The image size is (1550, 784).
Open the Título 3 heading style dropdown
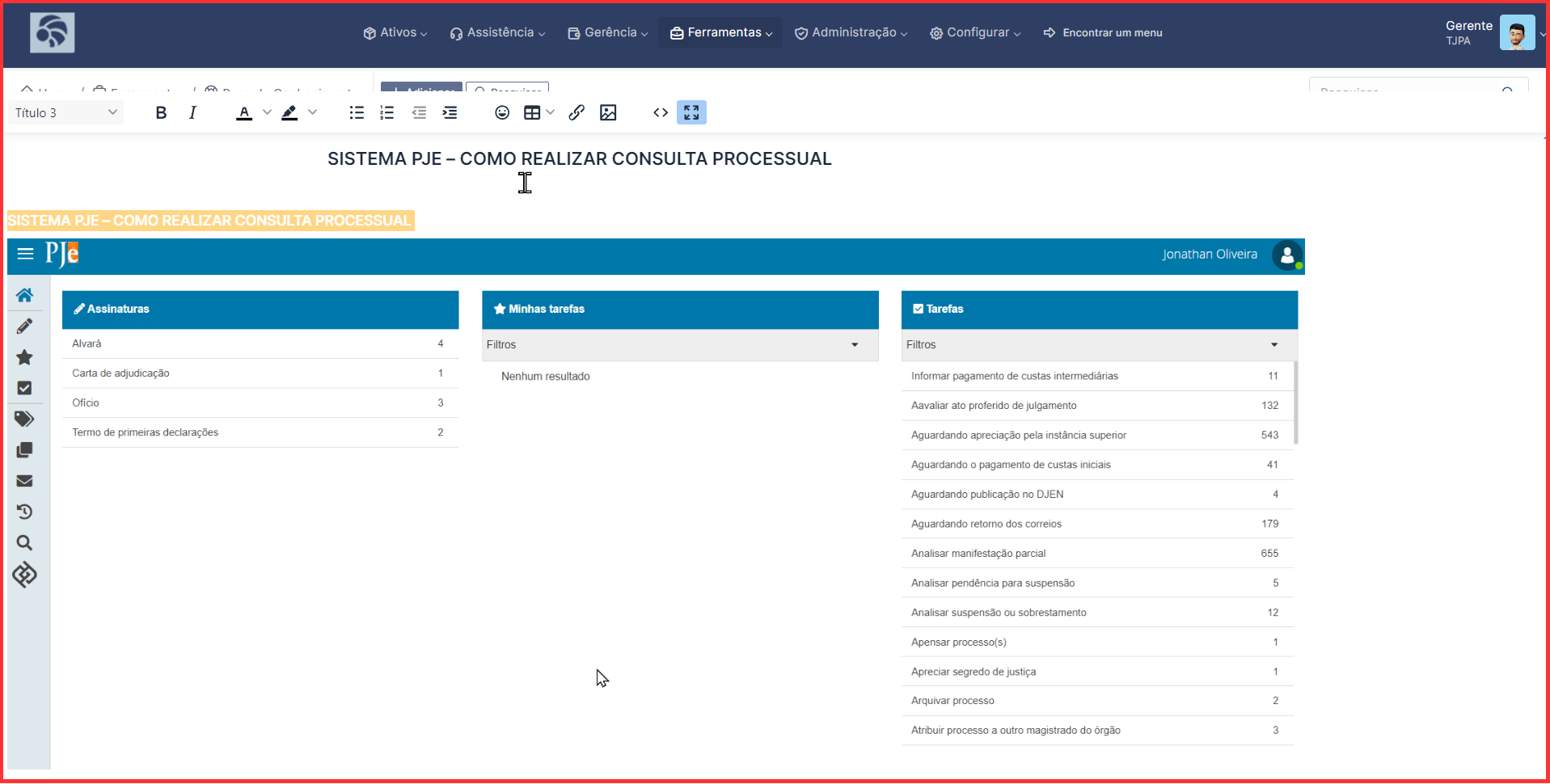coord(66,113)
